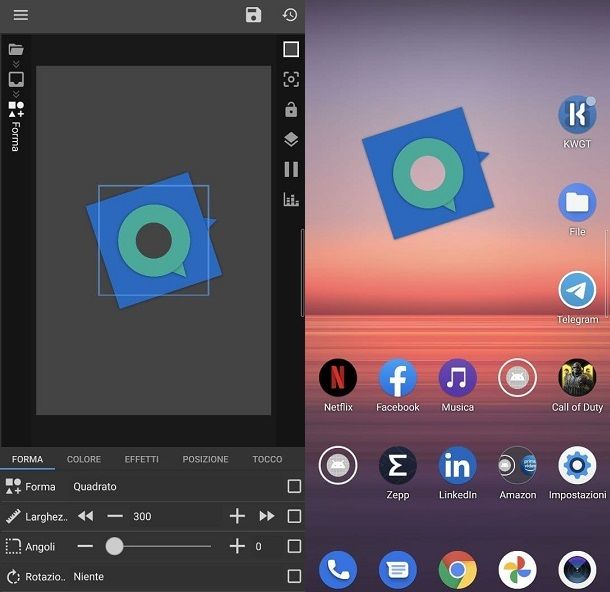Open the layers icon in editor sidebar
Image resolution: width=610 pixels, height=592 pixels.
(291, 139)
